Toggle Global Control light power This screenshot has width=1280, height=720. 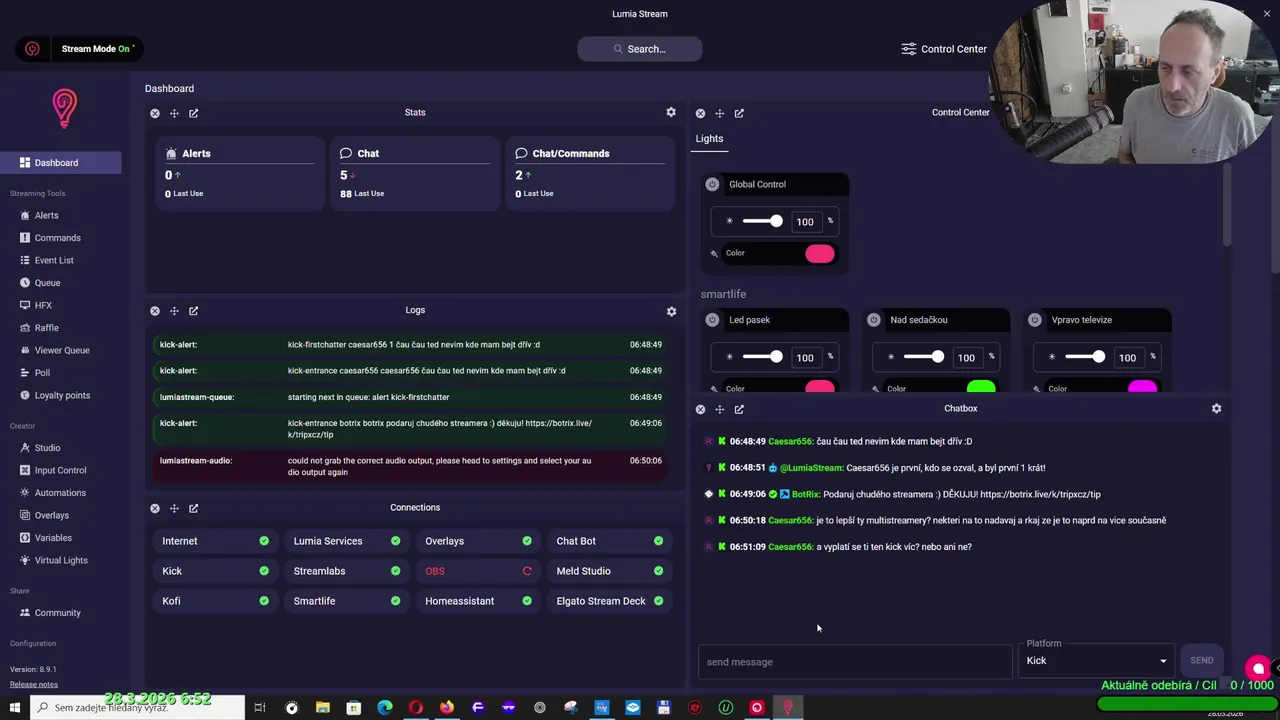(x=712, y=184)
